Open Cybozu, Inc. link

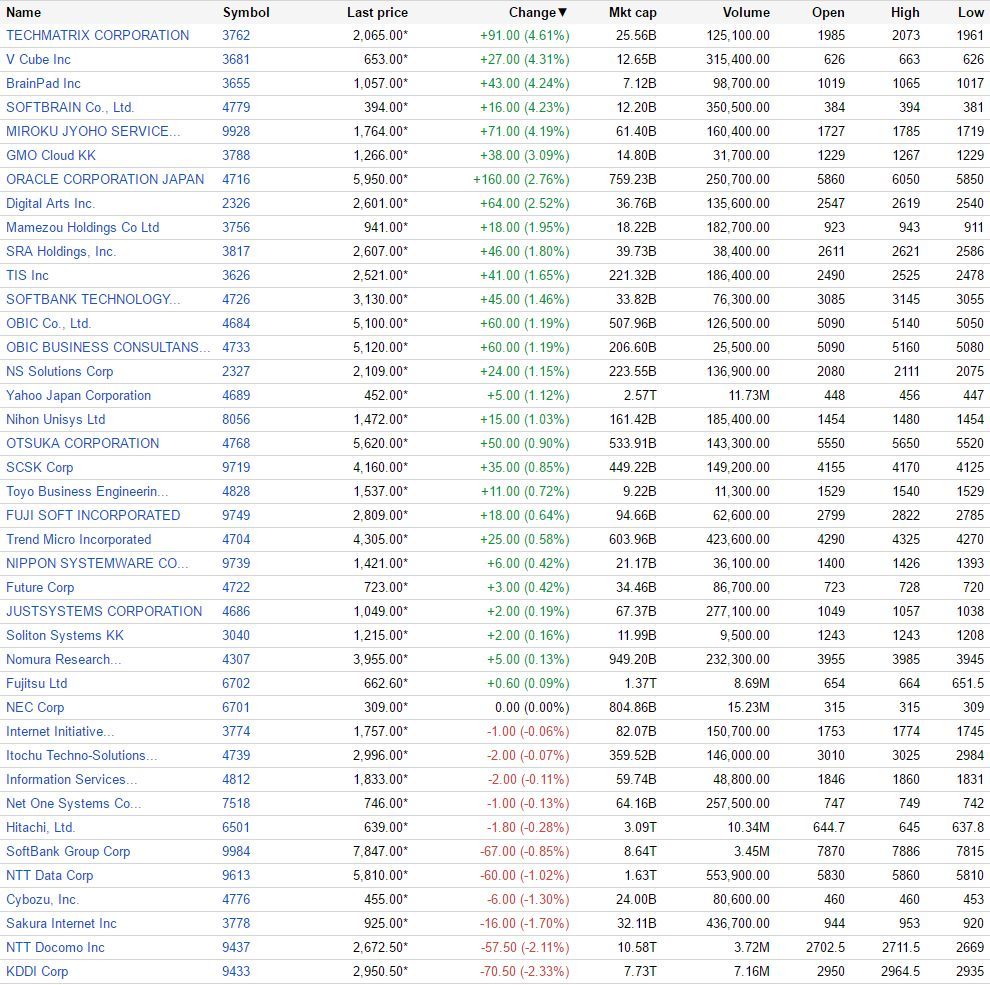coord(42,899)
